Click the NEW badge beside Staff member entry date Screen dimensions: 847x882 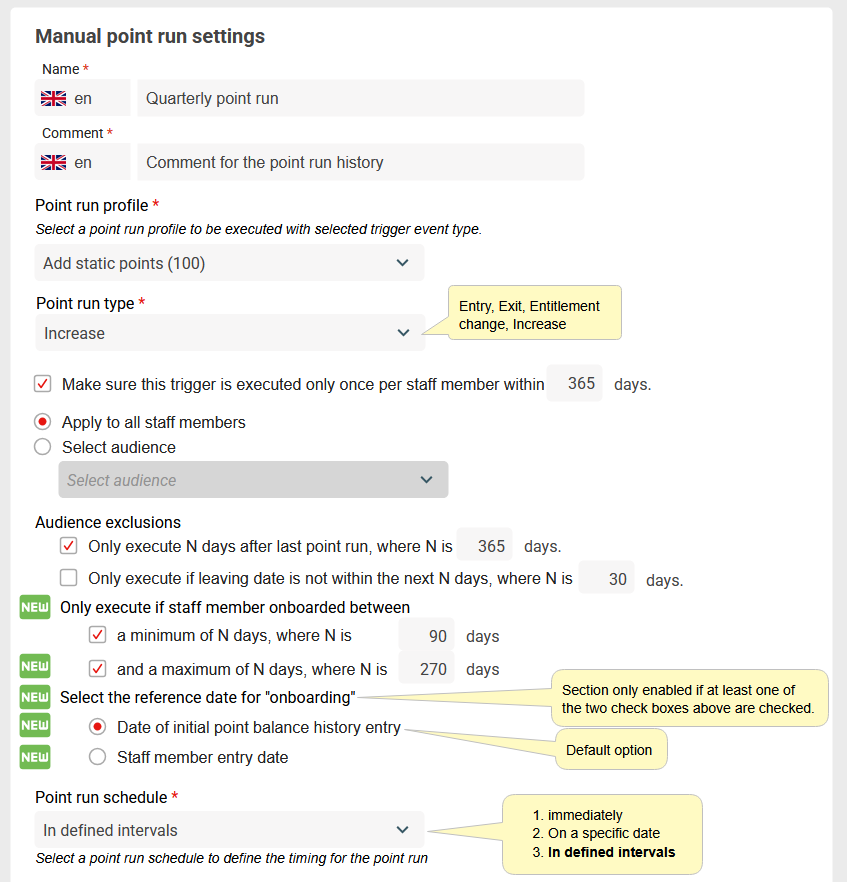(x=35, y=757)
